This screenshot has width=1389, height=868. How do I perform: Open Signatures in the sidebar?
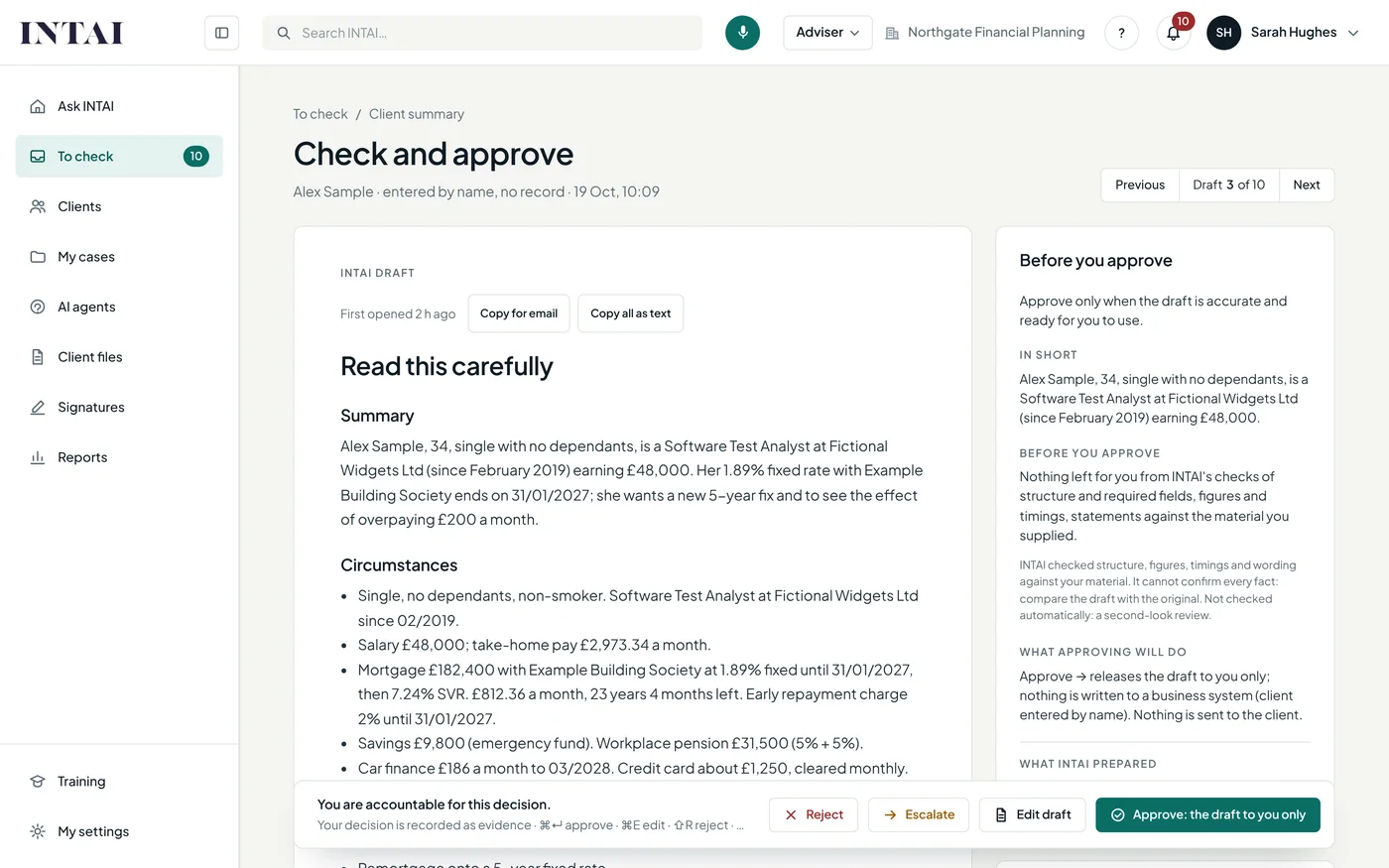pyautogui.click(x=119, y=408)
